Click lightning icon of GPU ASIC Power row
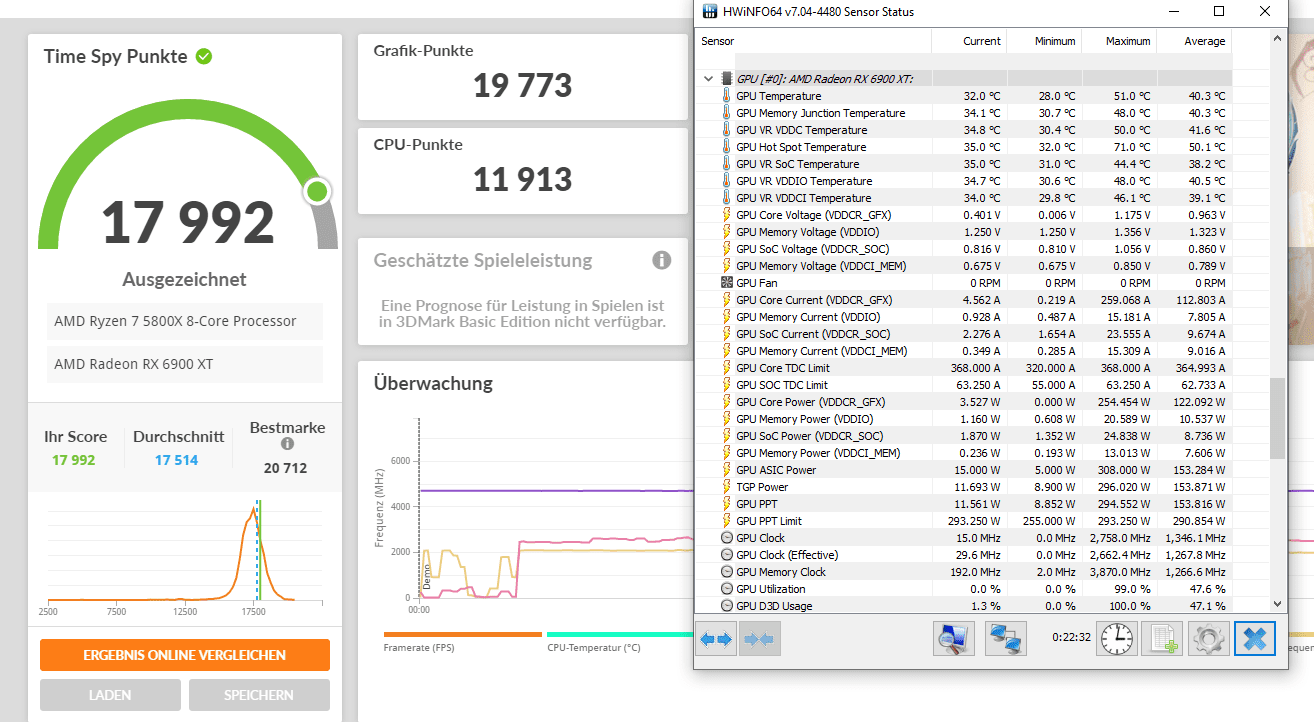The width and height of the screenshot is (1314, 722). point(727,470)
